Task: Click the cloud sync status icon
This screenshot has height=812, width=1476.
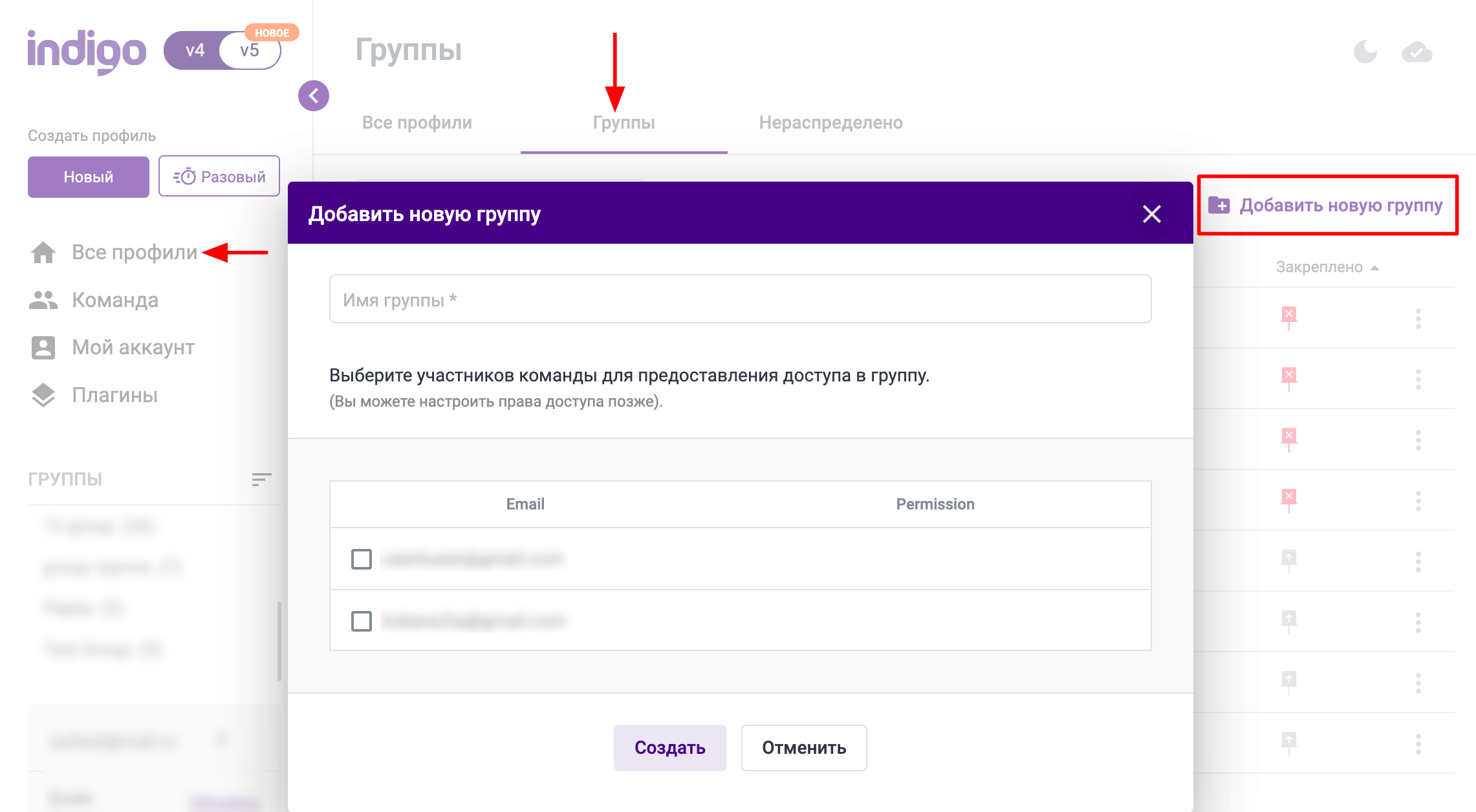Action: pyautogui.click(x=1416, y=52)
